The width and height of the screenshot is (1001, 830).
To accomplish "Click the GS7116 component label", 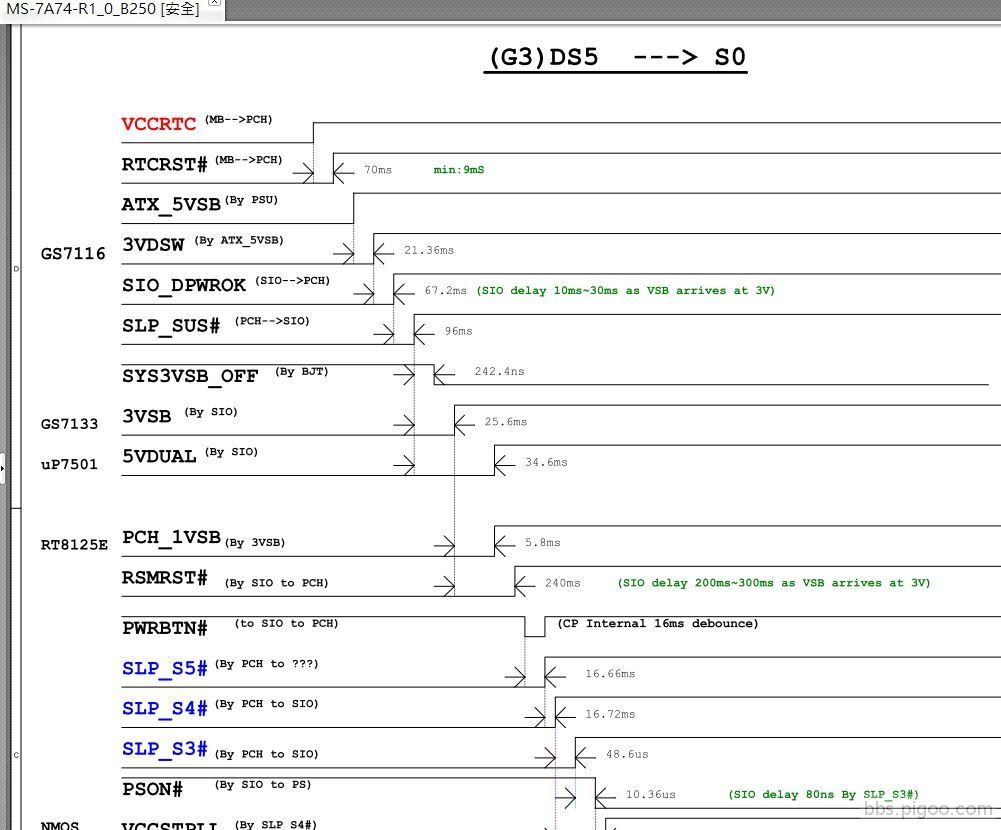I will [x=72, y=254].
